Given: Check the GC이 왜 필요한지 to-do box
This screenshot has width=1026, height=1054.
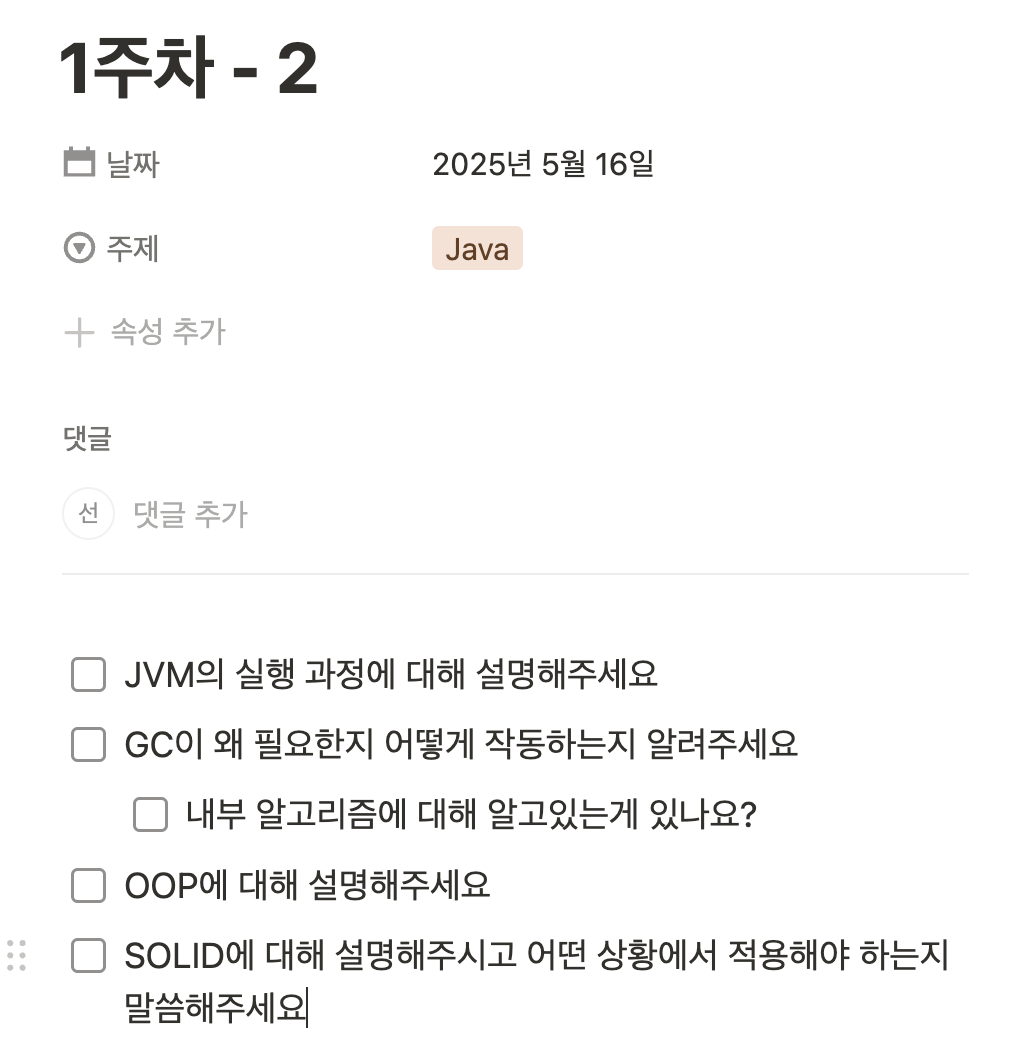Looking at the screenshot, I should tap(89, 744).
